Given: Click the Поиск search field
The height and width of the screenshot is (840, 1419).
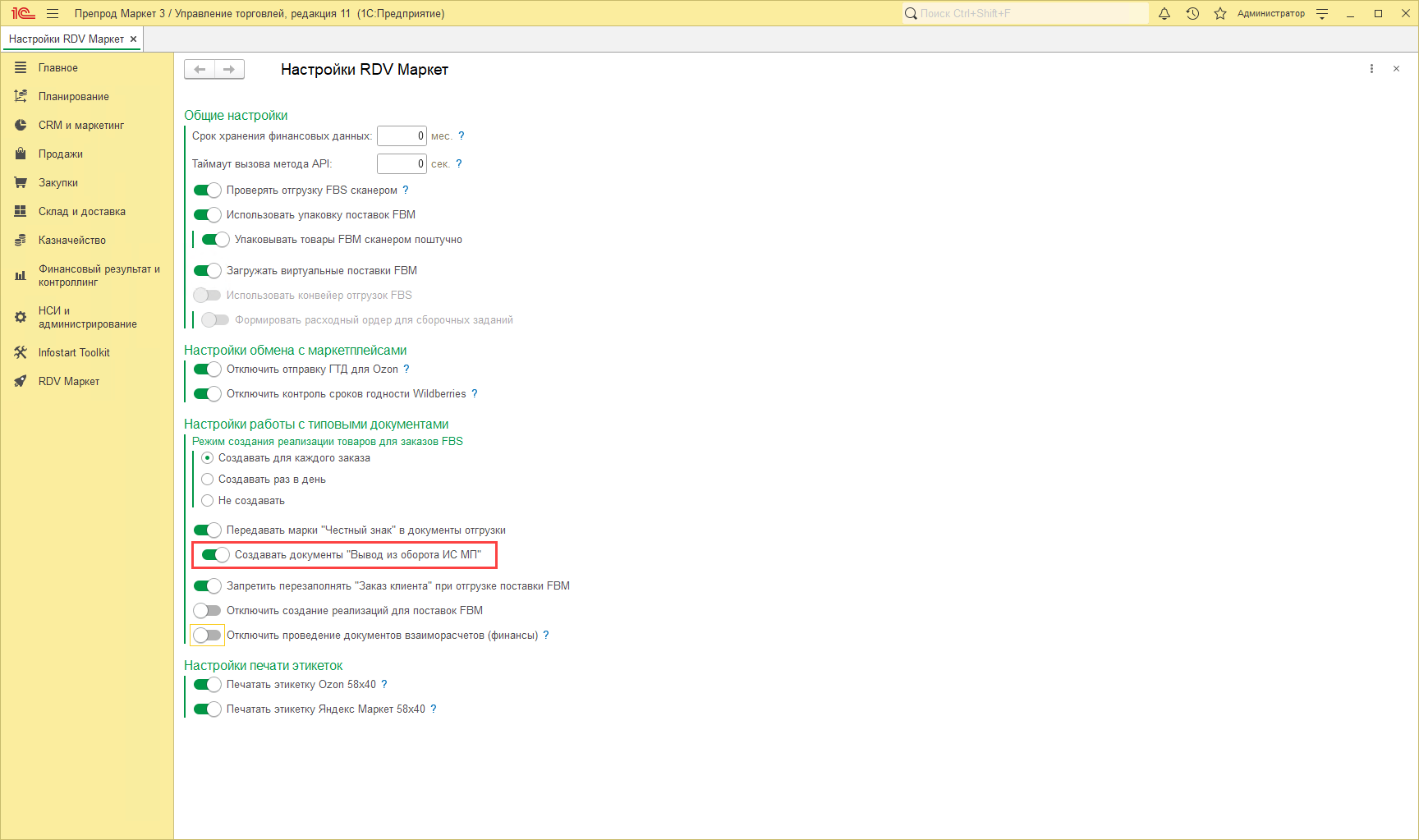Looking at the screenshot, I should coord(1026,13).
